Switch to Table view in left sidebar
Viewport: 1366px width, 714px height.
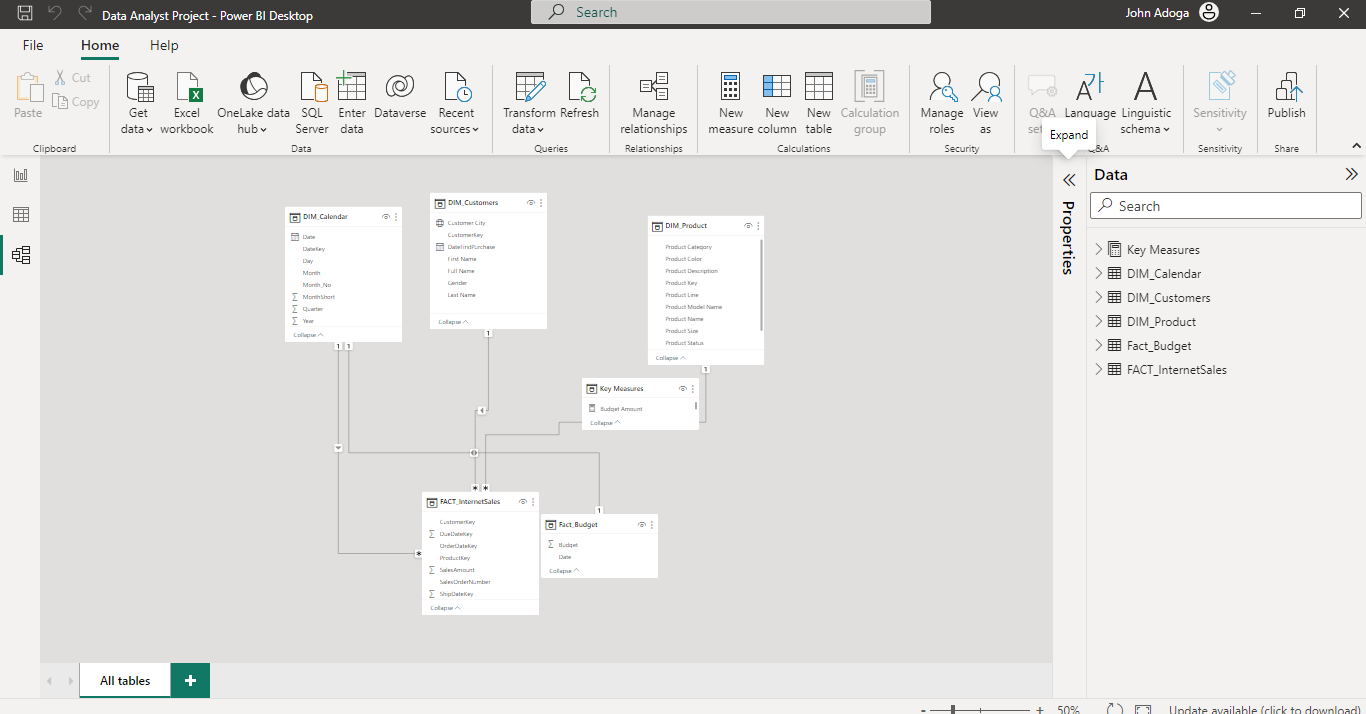click(21, 215)
